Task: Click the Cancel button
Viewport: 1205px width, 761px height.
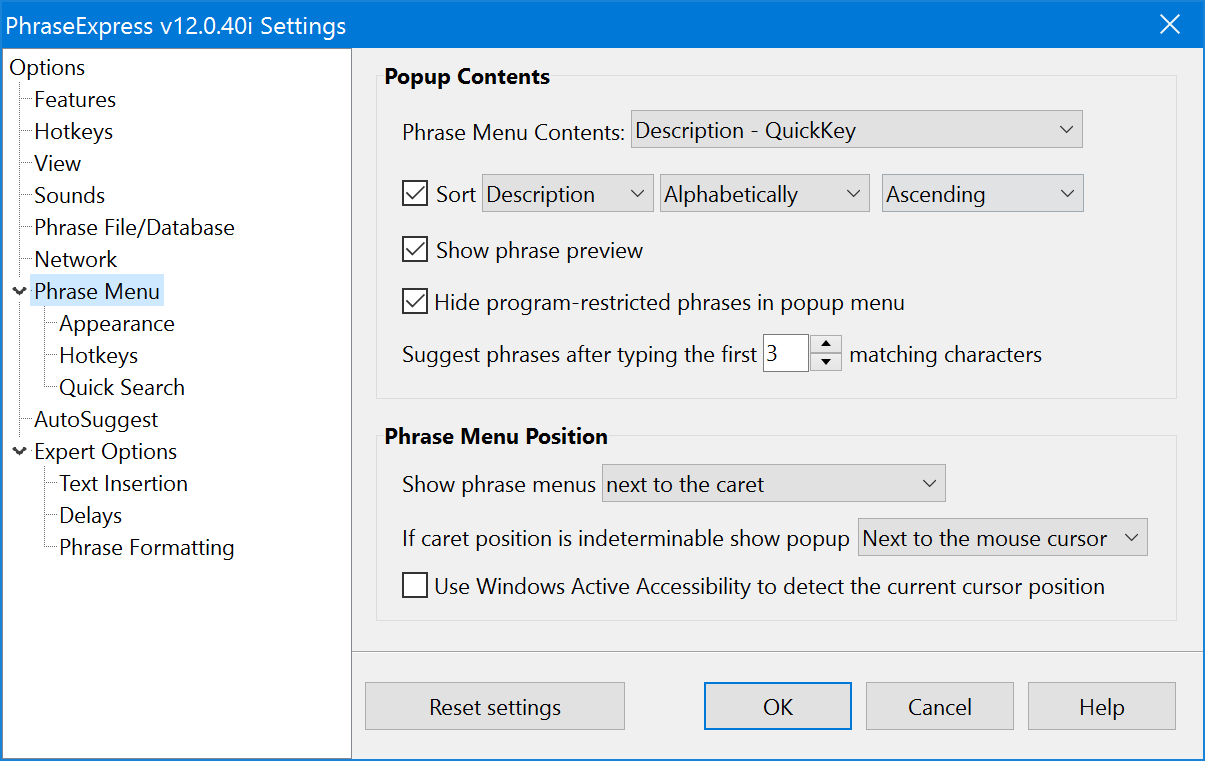Action: (940, 707)
